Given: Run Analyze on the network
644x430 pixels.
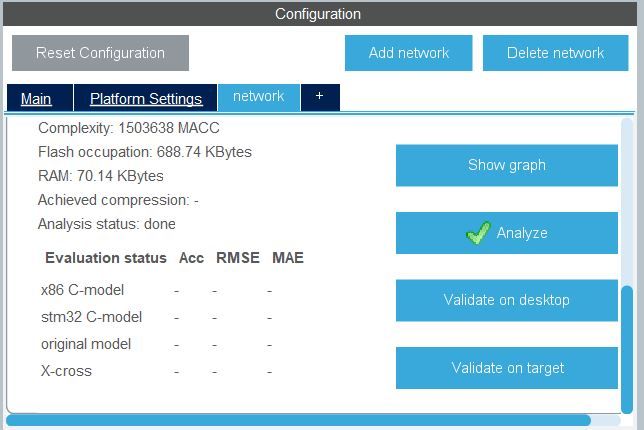Looking at the screenshot, I should coord(507,233).
